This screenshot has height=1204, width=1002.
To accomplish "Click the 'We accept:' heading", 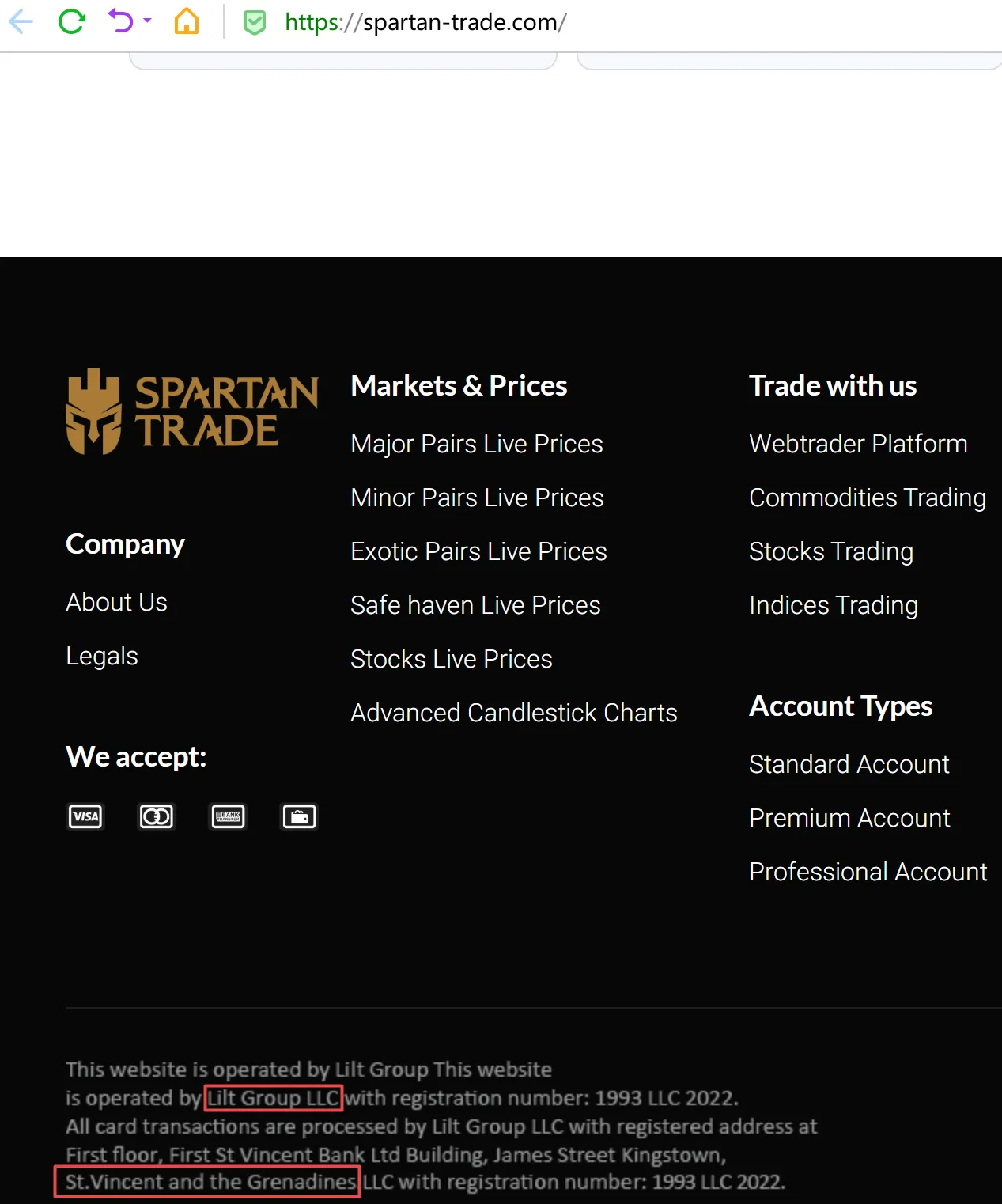I will 136,757.
